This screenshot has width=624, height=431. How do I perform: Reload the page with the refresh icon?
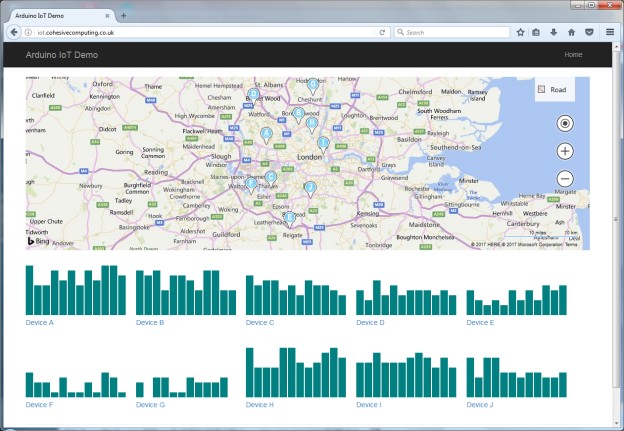pyautogui.click(x=382, y=32)
